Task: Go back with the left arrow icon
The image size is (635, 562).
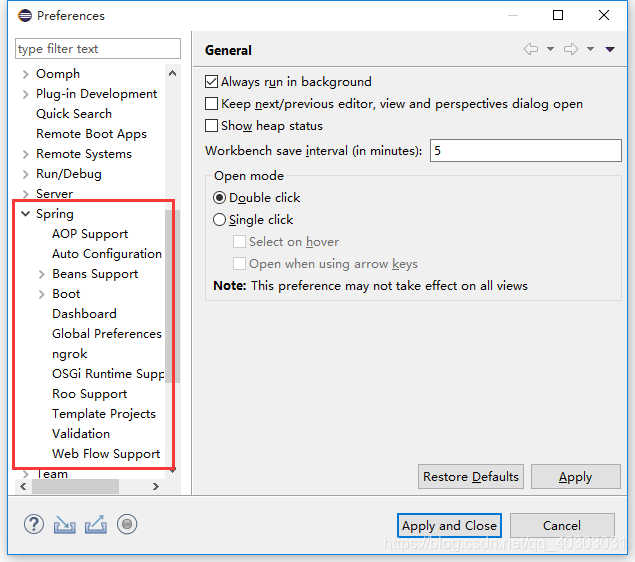Action: [531, 49]
